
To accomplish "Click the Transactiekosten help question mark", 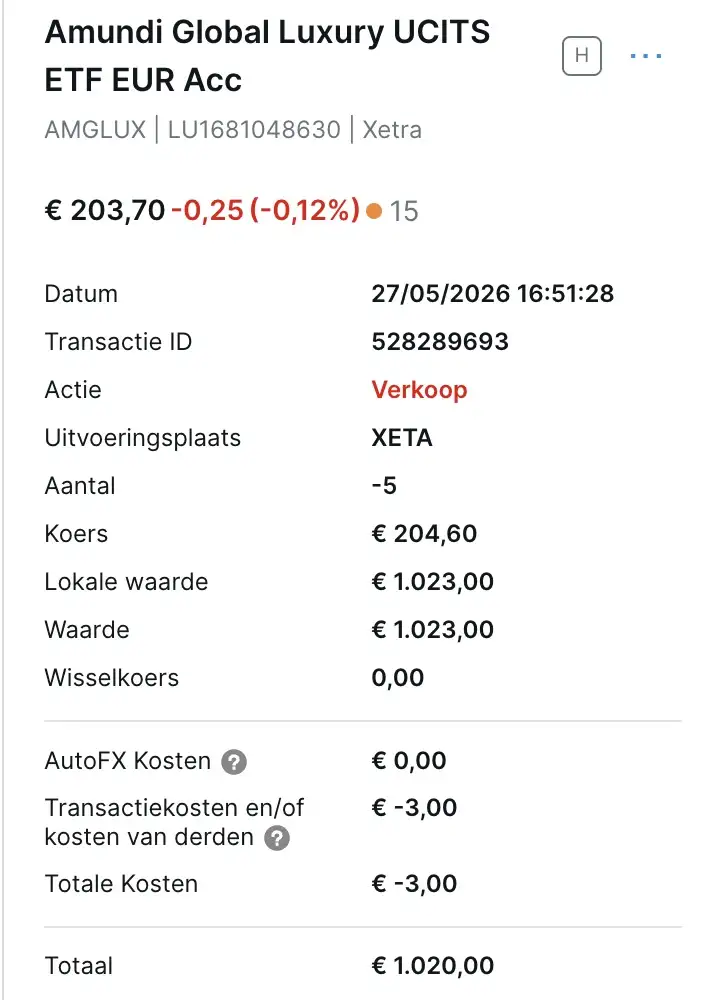I will 277,837.
